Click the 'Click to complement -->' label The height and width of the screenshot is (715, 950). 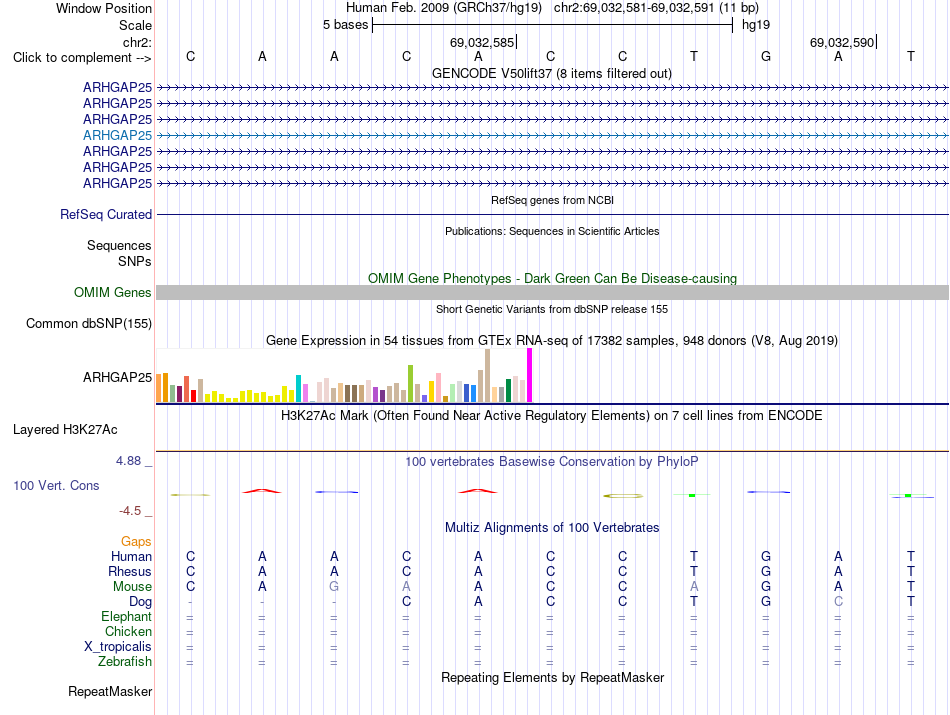82,58
